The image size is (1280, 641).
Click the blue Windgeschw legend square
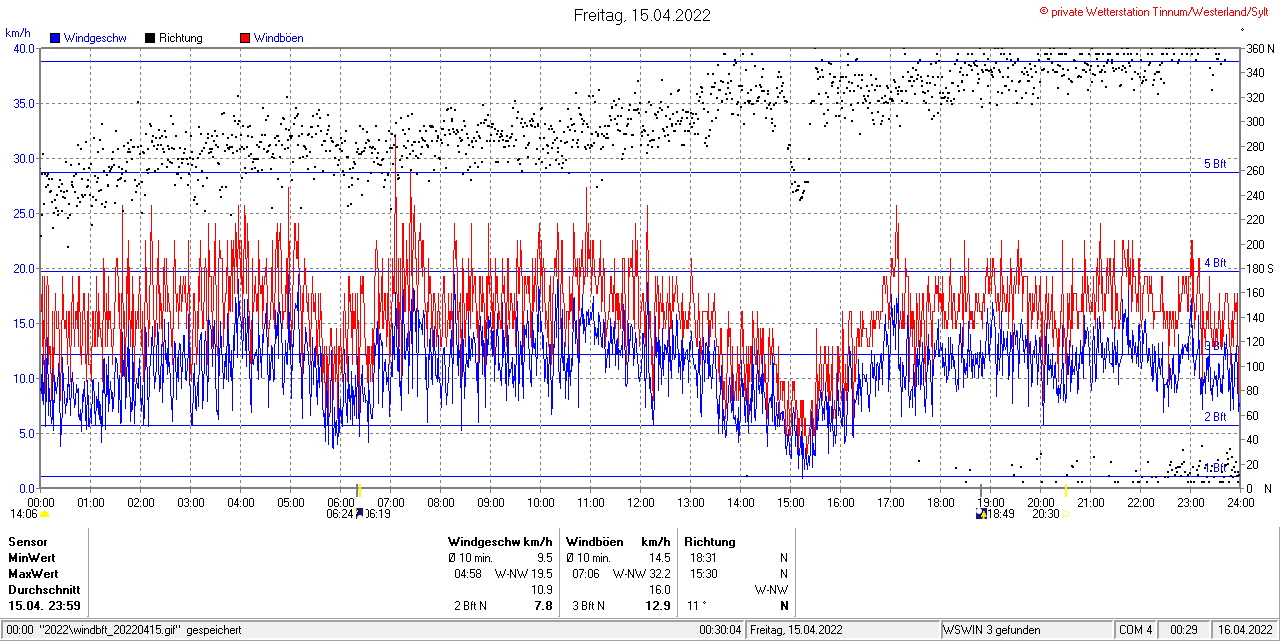[55, 38]
